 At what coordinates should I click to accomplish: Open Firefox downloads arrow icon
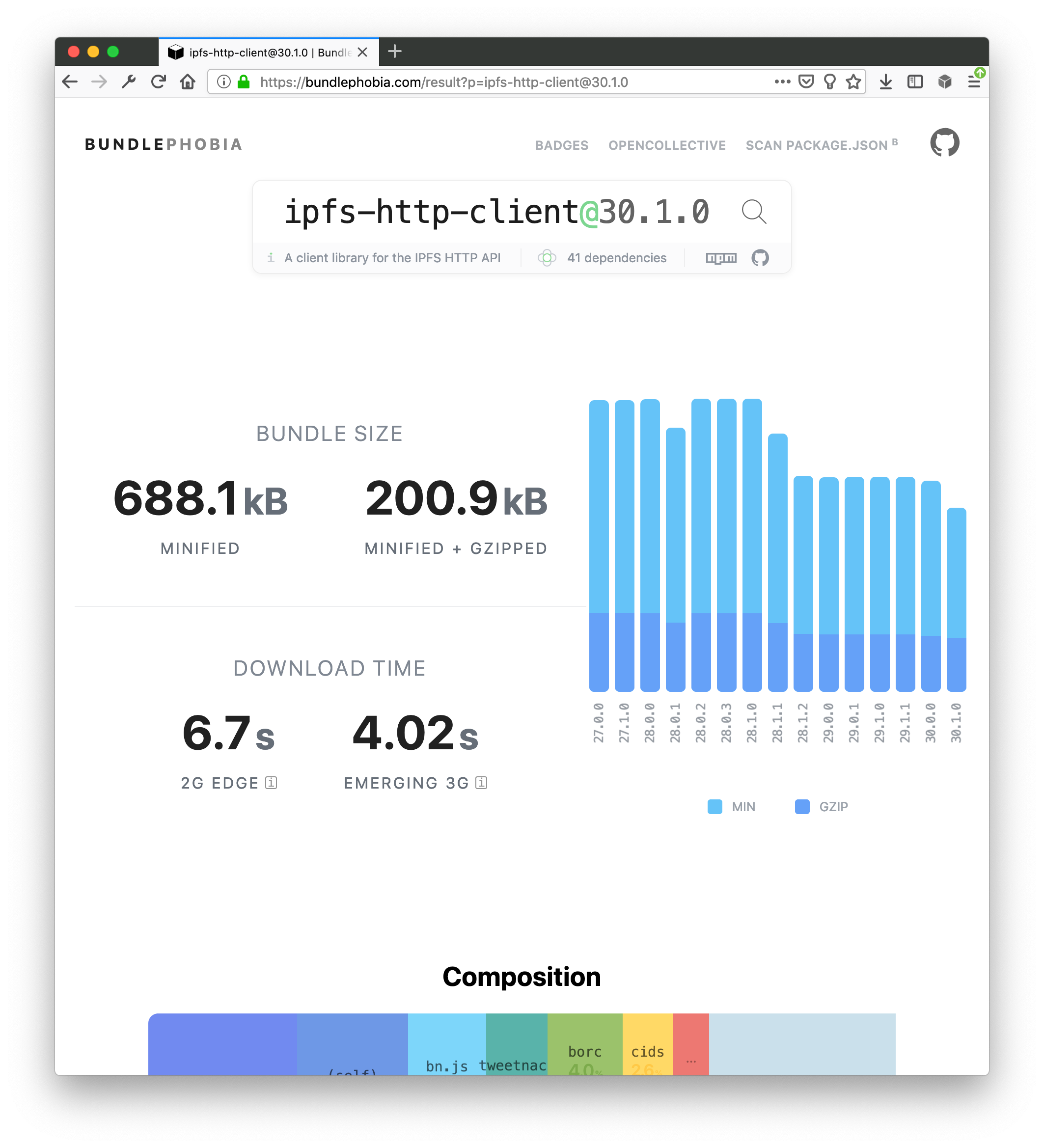[885, 82]
